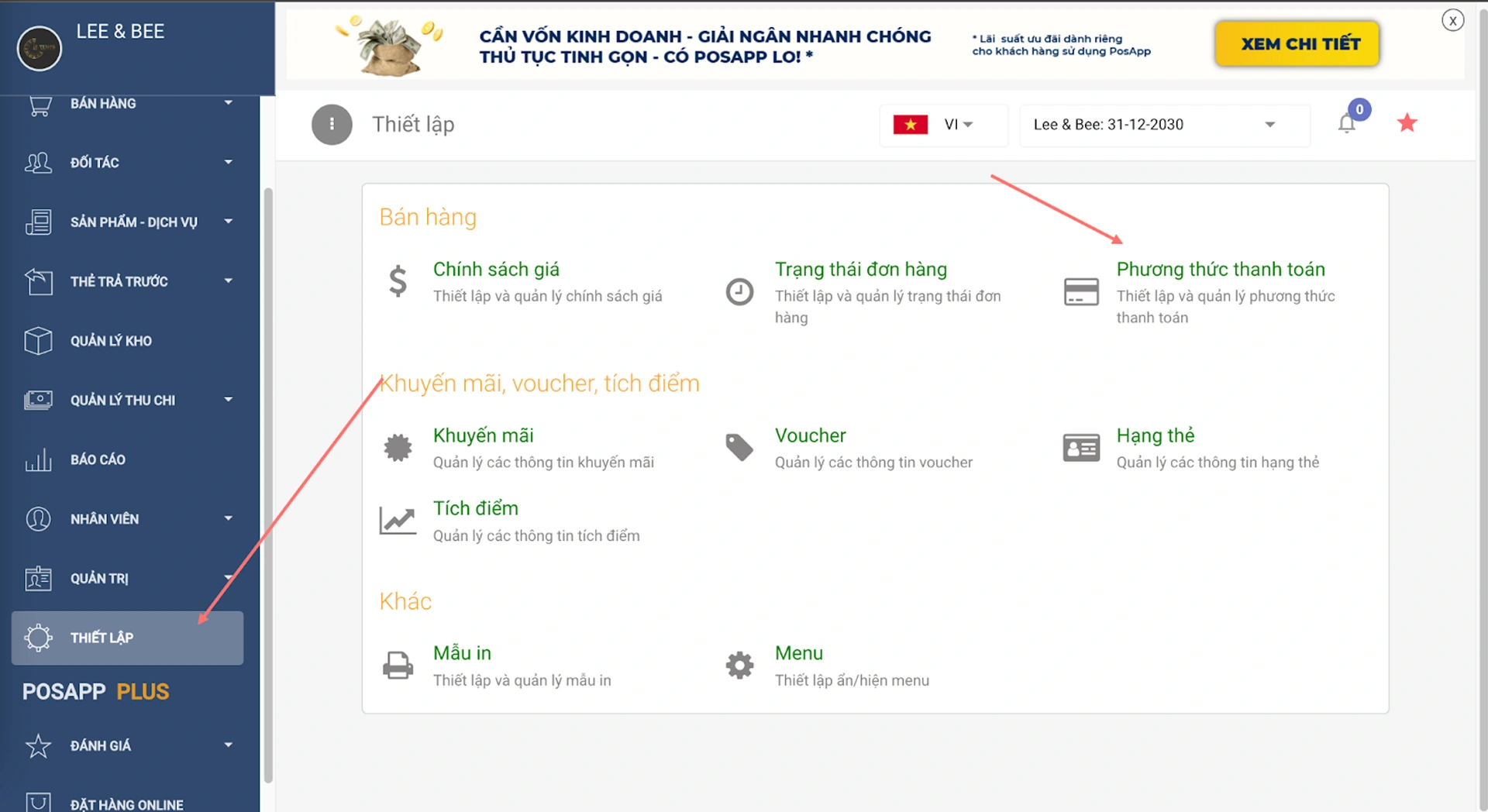The image size is (1488, 812).
Task: Open the Lee & Bee store dropdown
Action: coord(1164,125)
